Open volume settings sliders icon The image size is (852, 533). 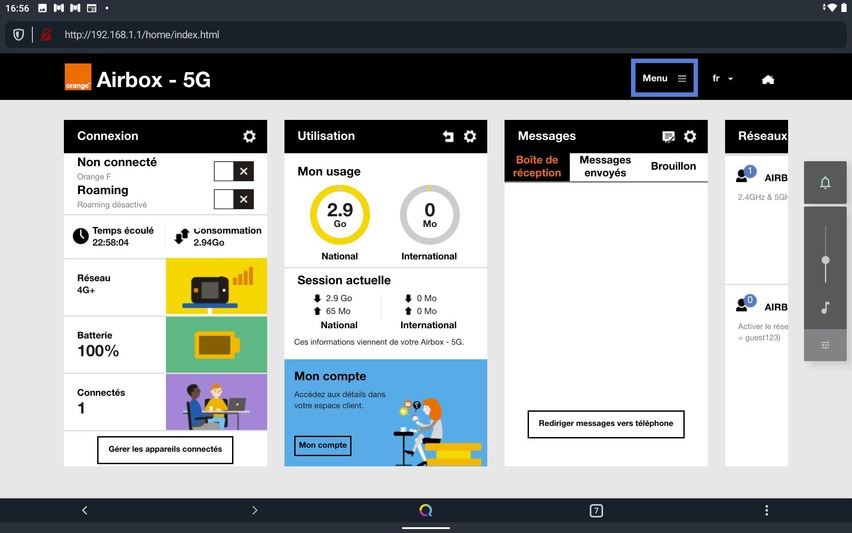coord(825,345)
